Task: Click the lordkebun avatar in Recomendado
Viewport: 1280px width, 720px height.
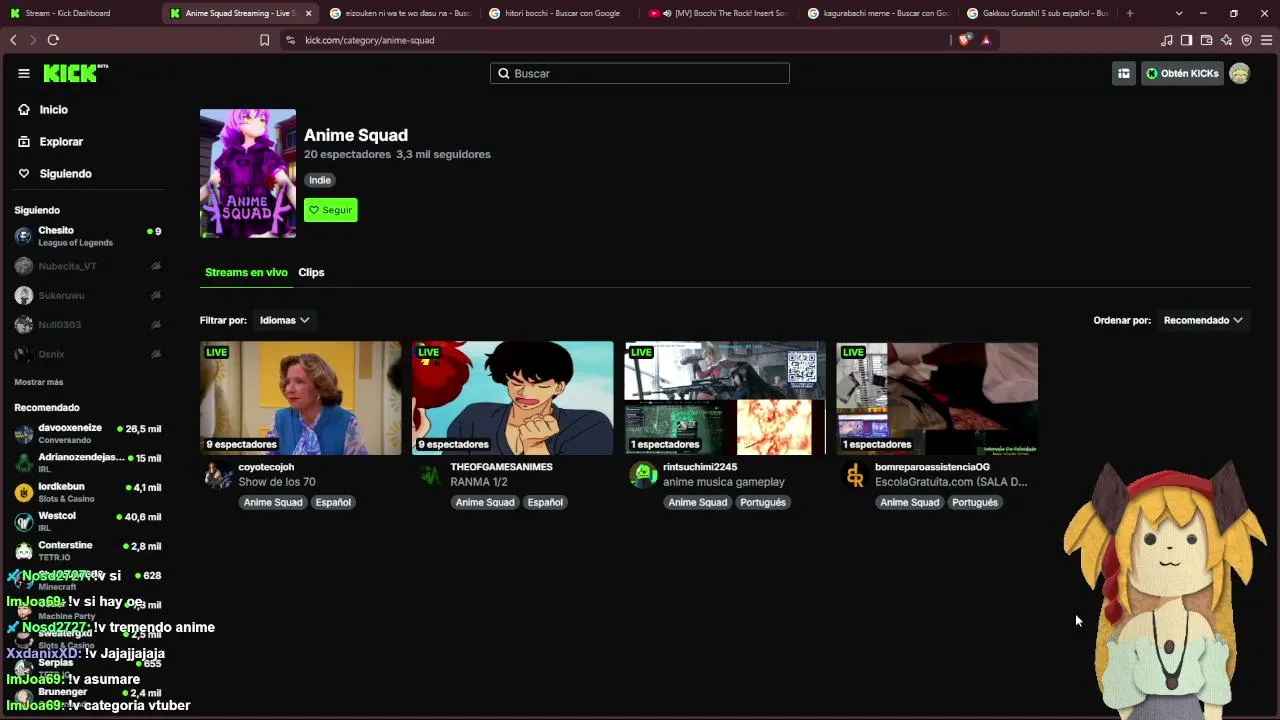Action: pos(23,492)
